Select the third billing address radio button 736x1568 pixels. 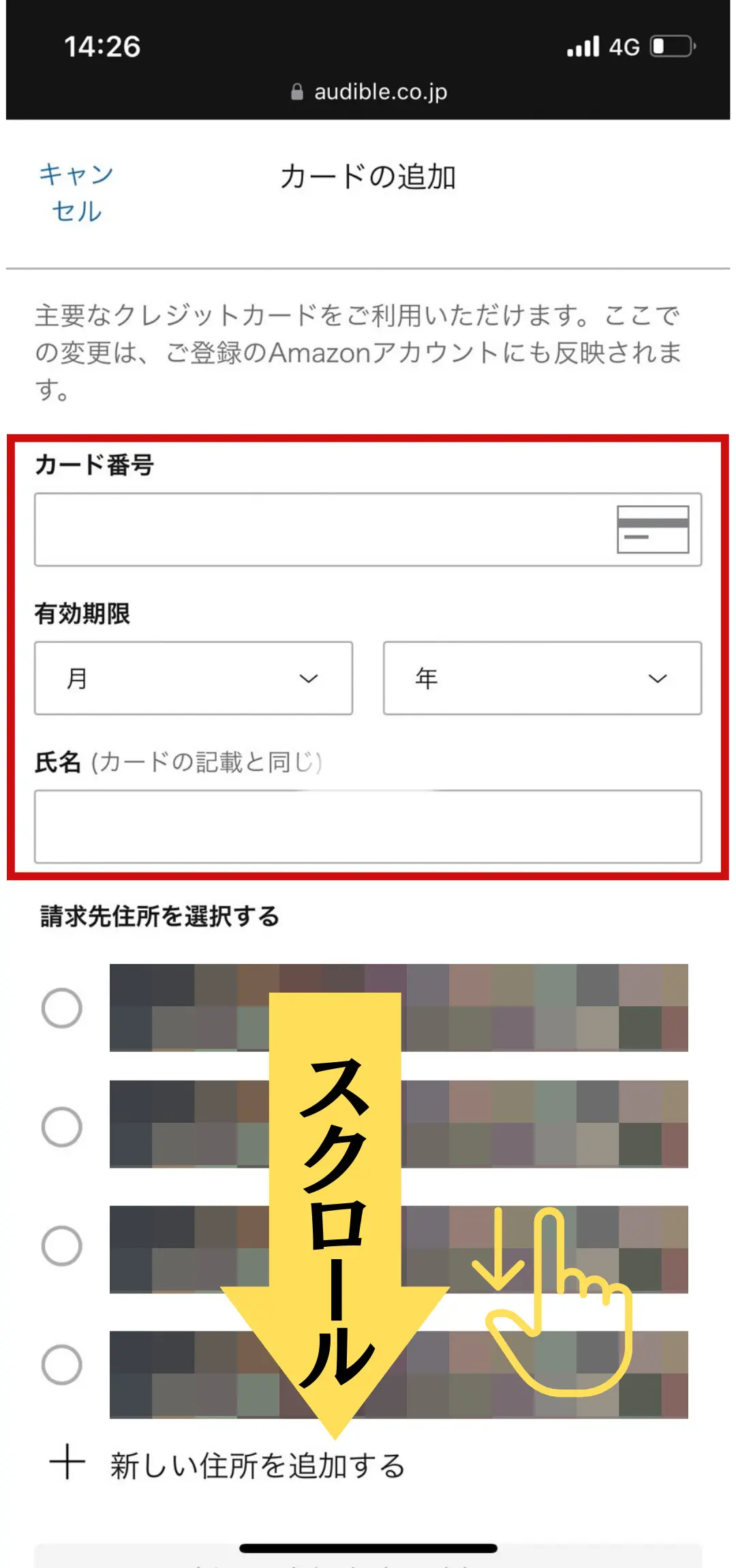(x=62, y=1246)
